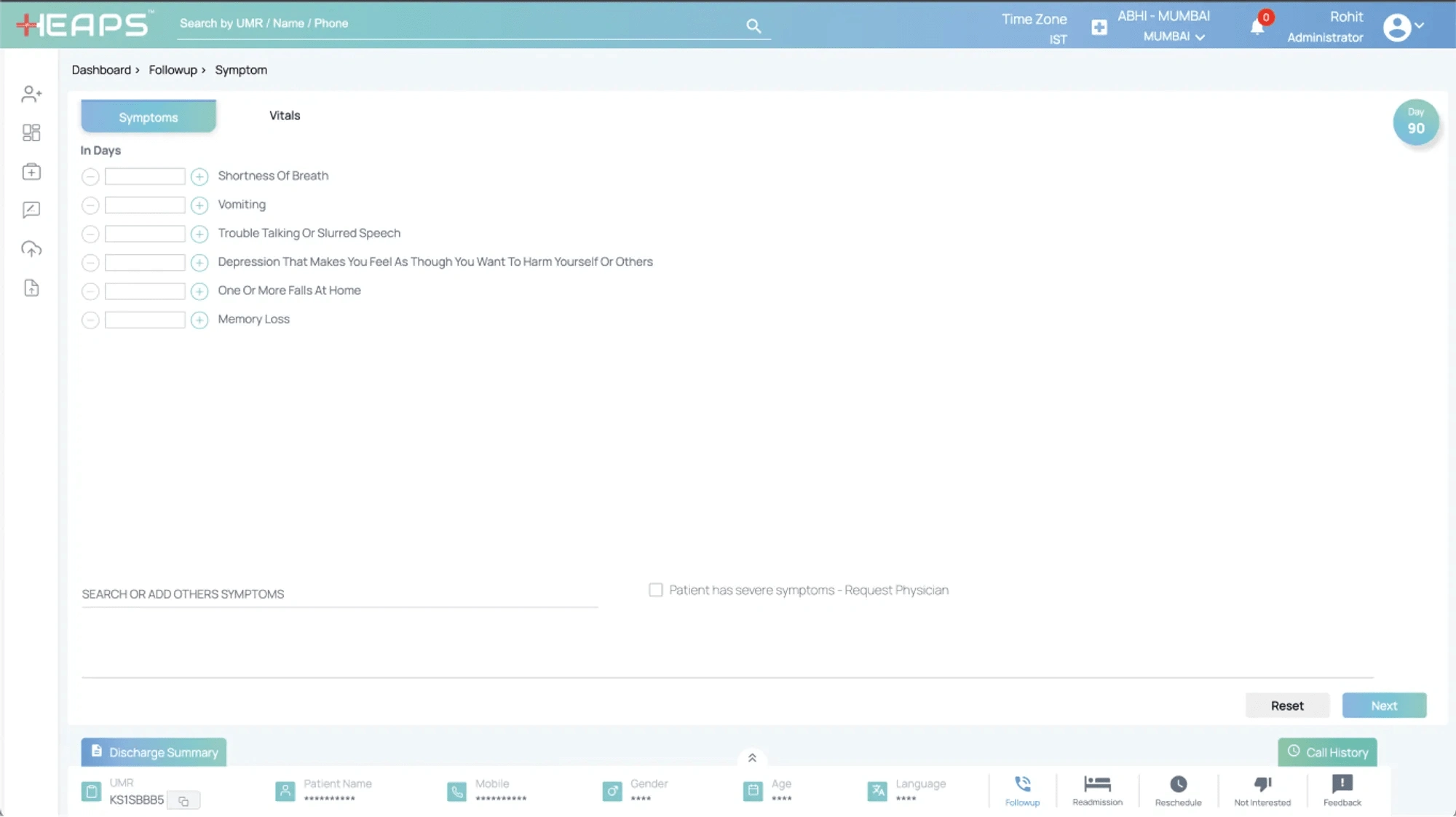Open the Readmission bed icon
Image resolution: width=1456 pixels, height=817 pixels.
(x=1097, y=784)
